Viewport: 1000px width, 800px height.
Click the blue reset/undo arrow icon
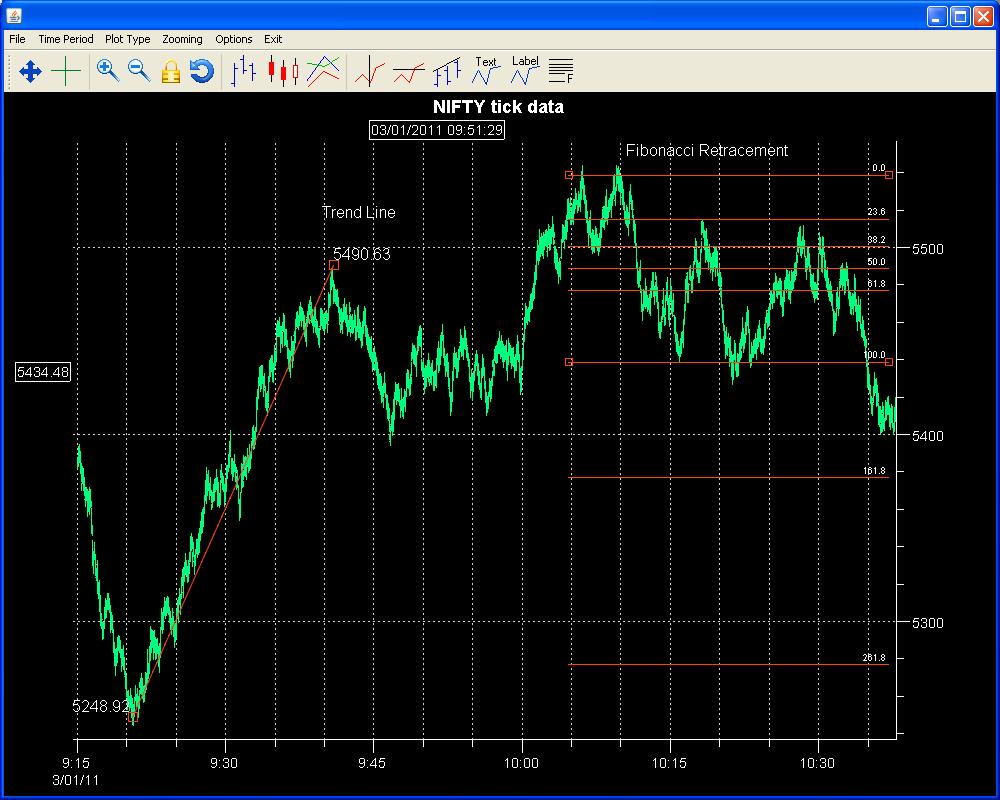[x=202, y=71]
